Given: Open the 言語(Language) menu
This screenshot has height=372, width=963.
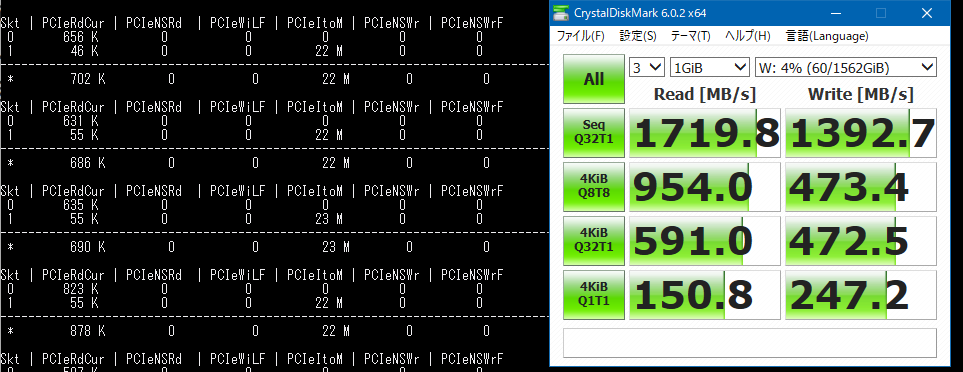Looking at the screenshot, I should coord(827,36).
